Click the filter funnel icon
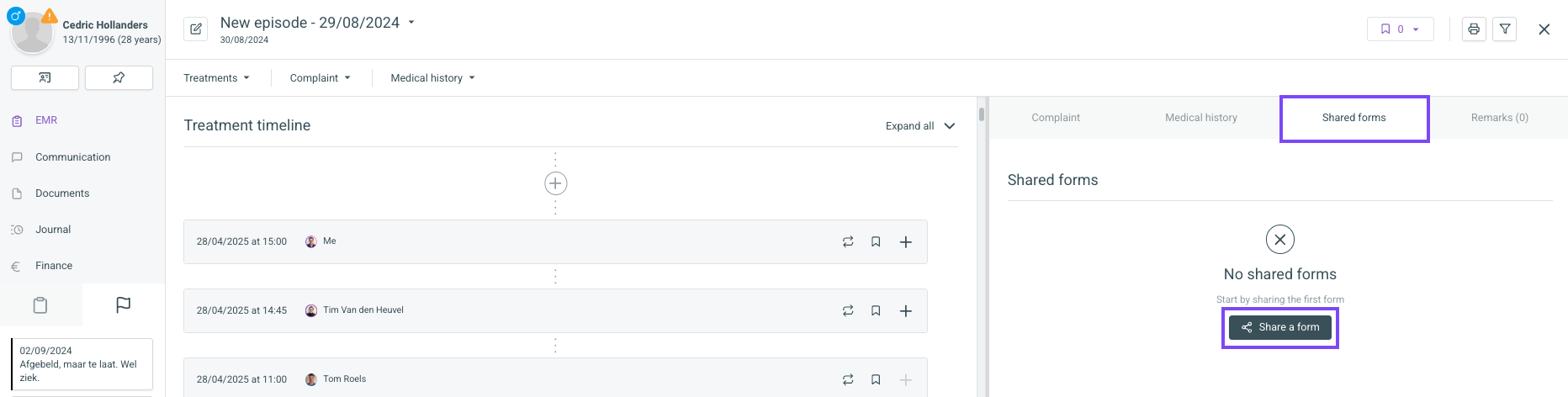The width and height of the screenshot is (1568, 397). coord(1505,29)
